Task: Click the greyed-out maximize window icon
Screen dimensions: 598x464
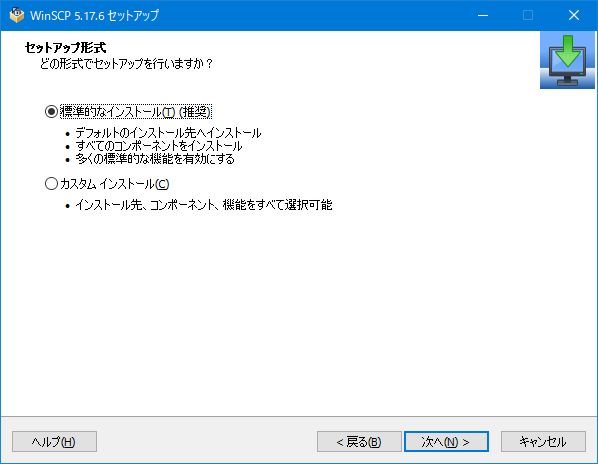Action: tap(528, 15)
